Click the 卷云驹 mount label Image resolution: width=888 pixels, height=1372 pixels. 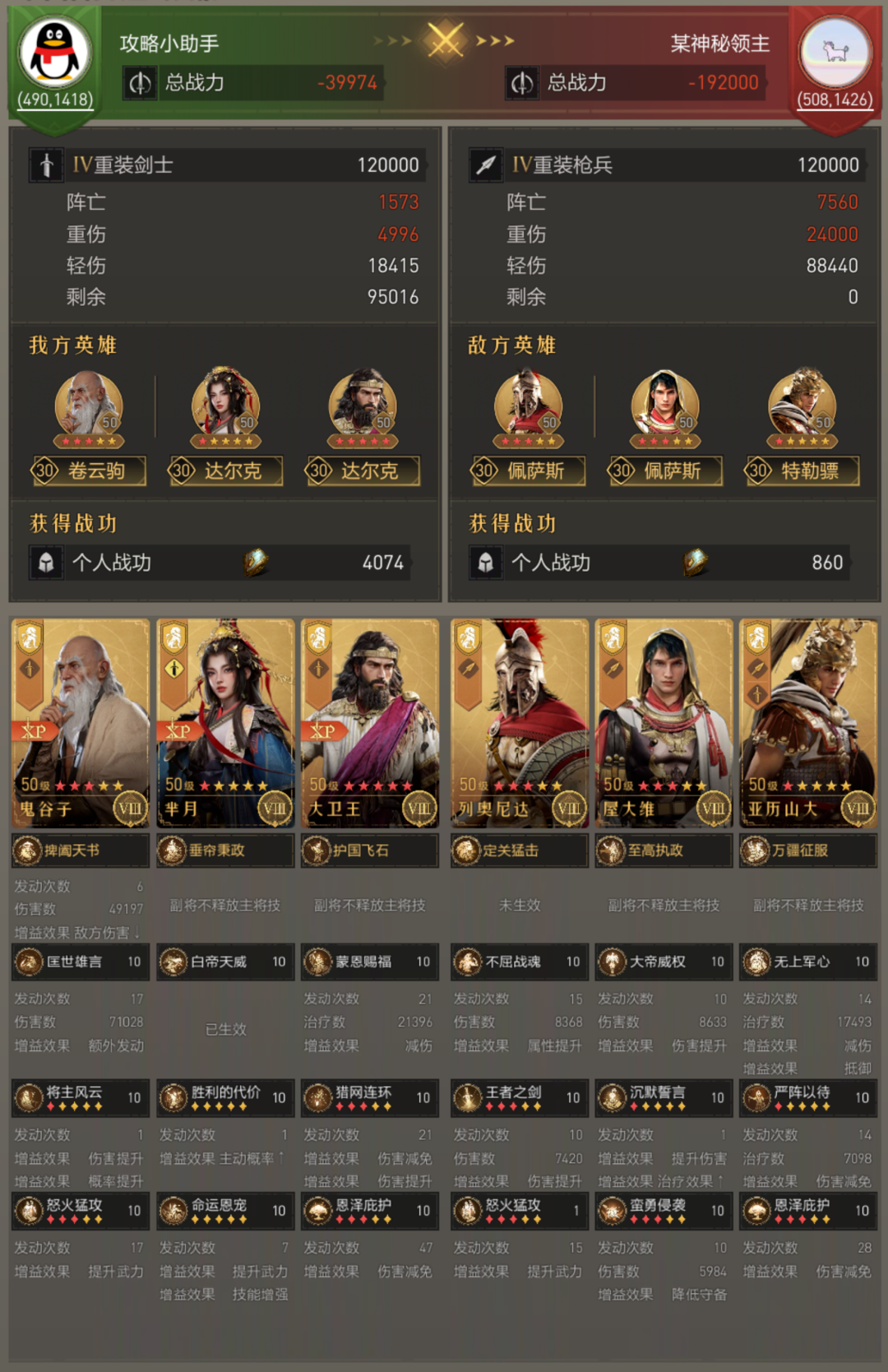click(x=89, y=470)
